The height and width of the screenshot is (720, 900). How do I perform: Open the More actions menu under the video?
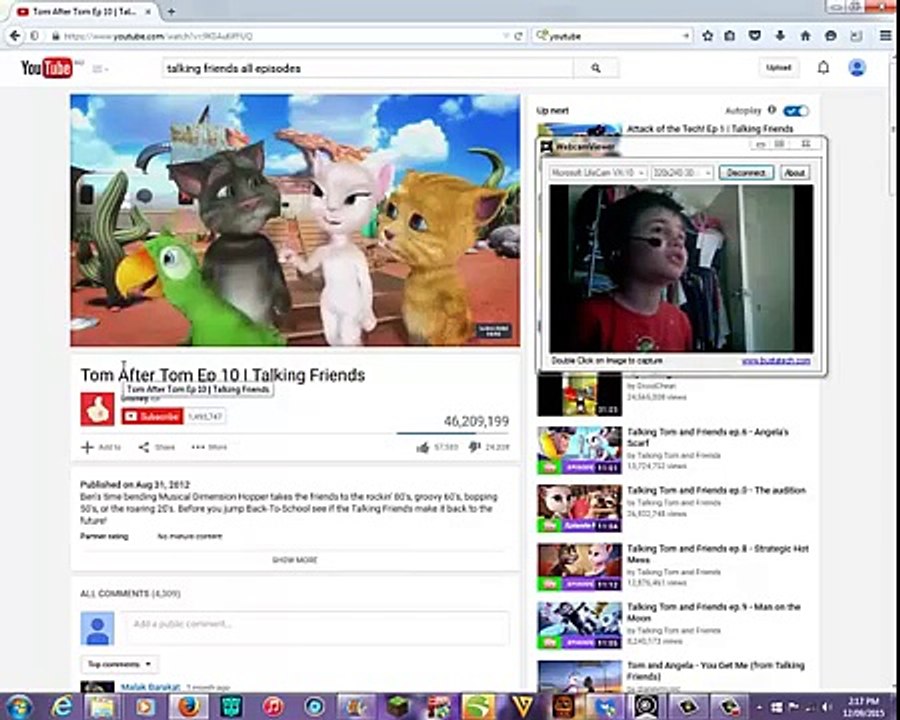[209, 447]
